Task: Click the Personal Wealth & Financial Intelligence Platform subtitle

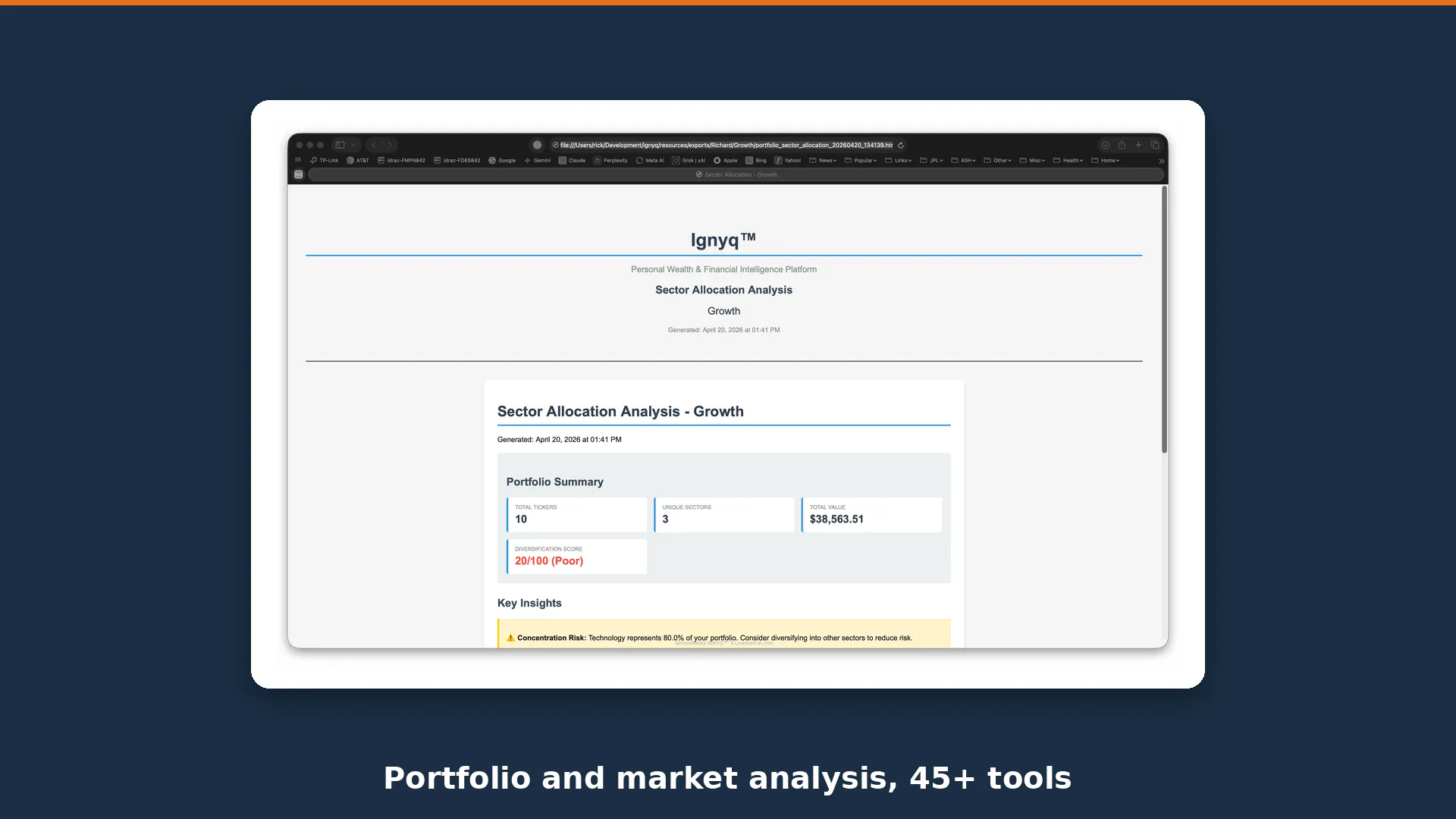Action: pos(723,269)
